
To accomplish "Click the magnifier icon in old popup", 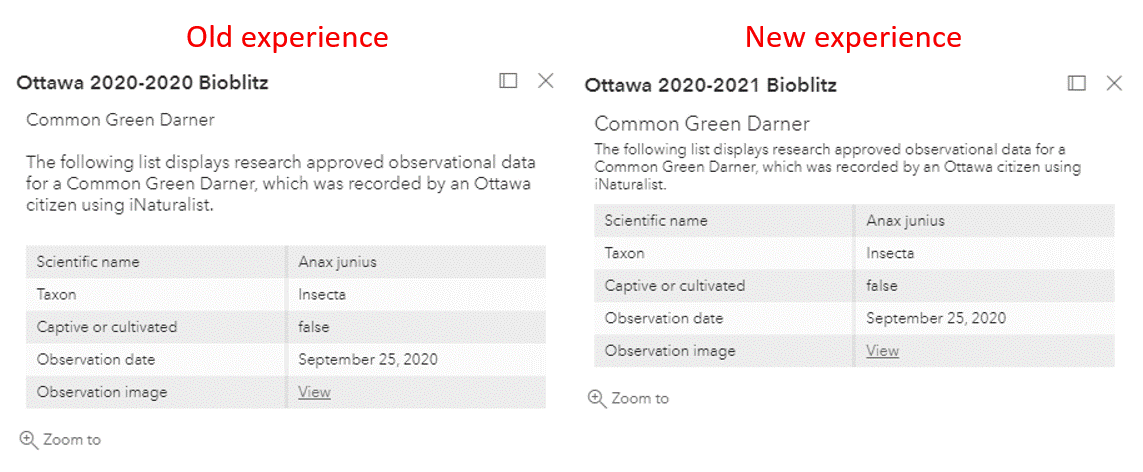I will point(29,439).
